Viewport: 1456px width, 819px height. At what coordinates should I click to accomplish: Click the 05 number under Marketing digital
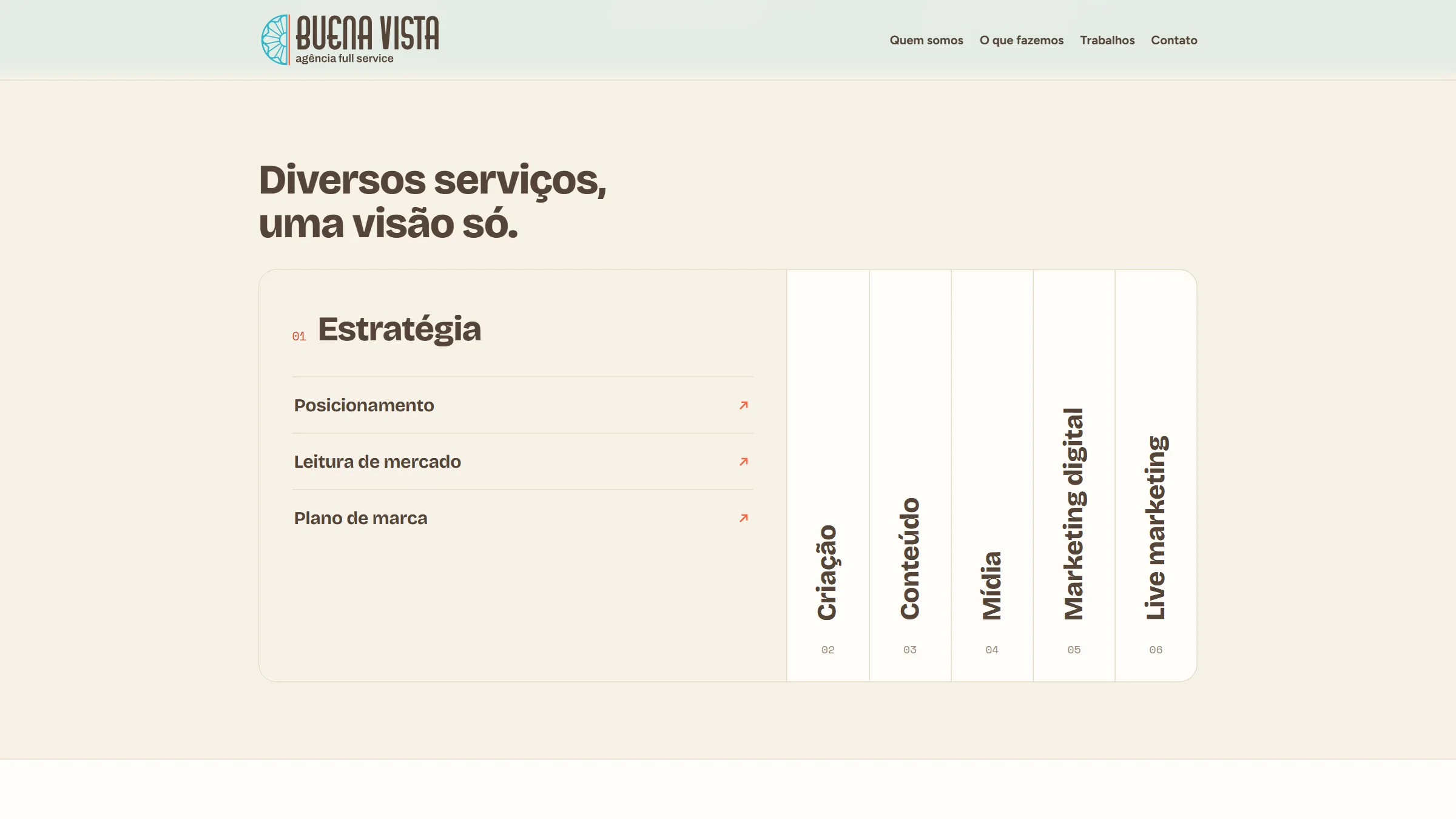coord(1074,650)
